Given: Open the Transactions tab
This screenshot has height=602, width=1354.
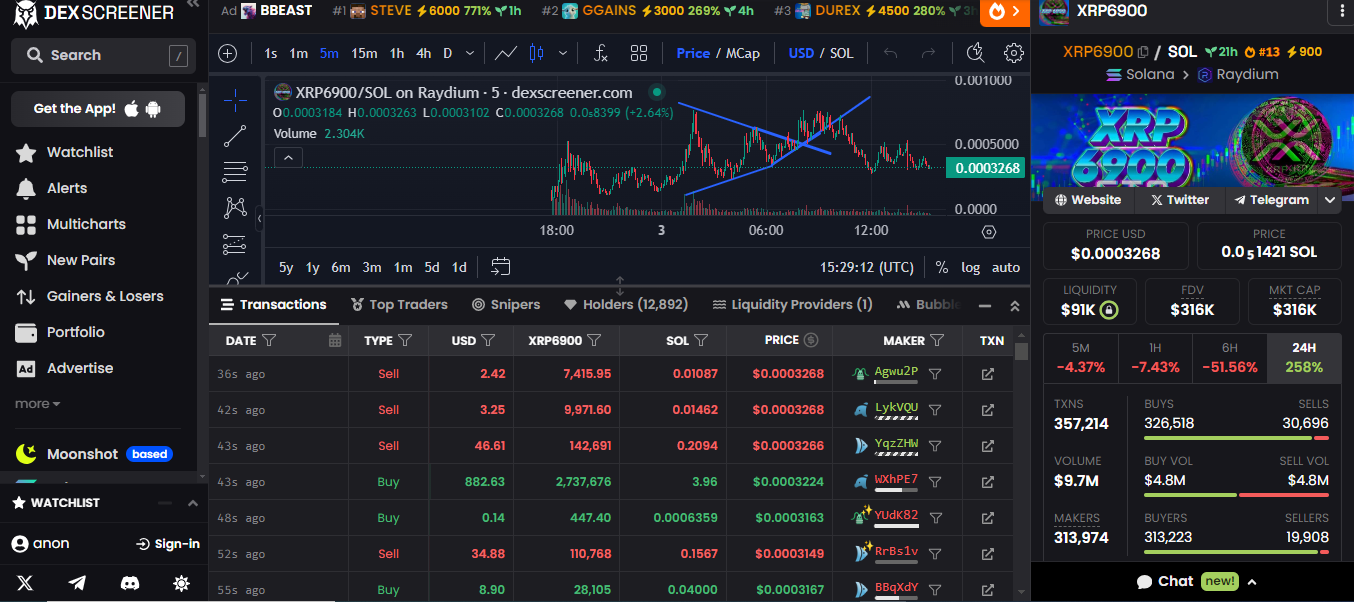Looking at the screenshot, I should click(274, 304).
